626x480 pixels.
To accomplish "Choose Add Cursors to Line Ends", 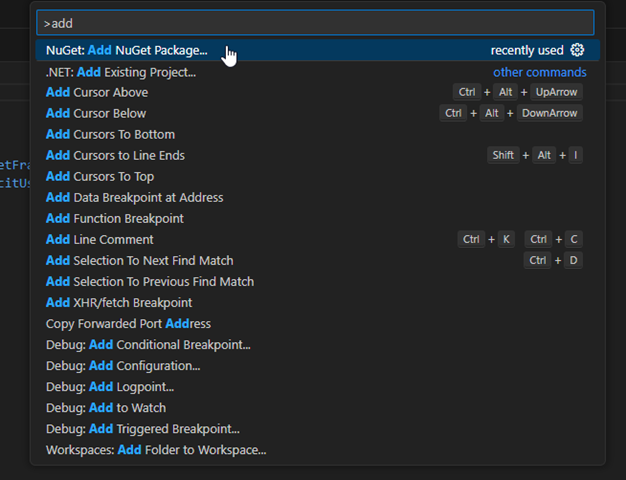I will 317,155.
